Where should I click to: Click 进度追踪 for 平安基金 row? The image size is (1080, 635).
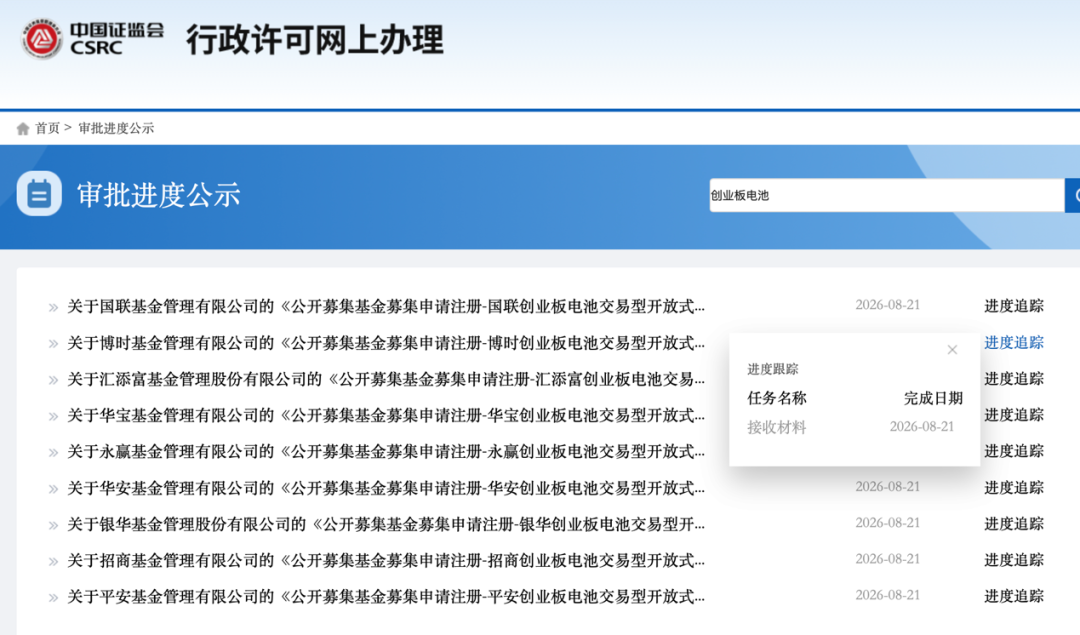[1014, 596]
